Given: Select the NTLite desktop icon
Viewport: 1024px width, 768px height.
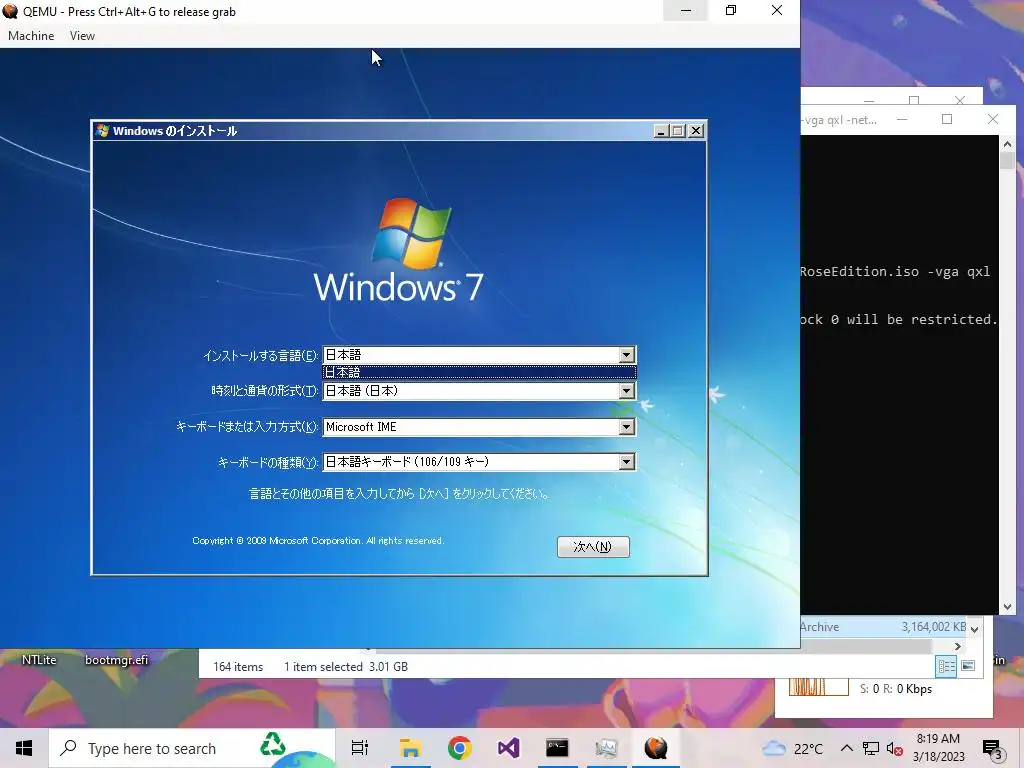Looking at the screenshot, I should (39, 660).
